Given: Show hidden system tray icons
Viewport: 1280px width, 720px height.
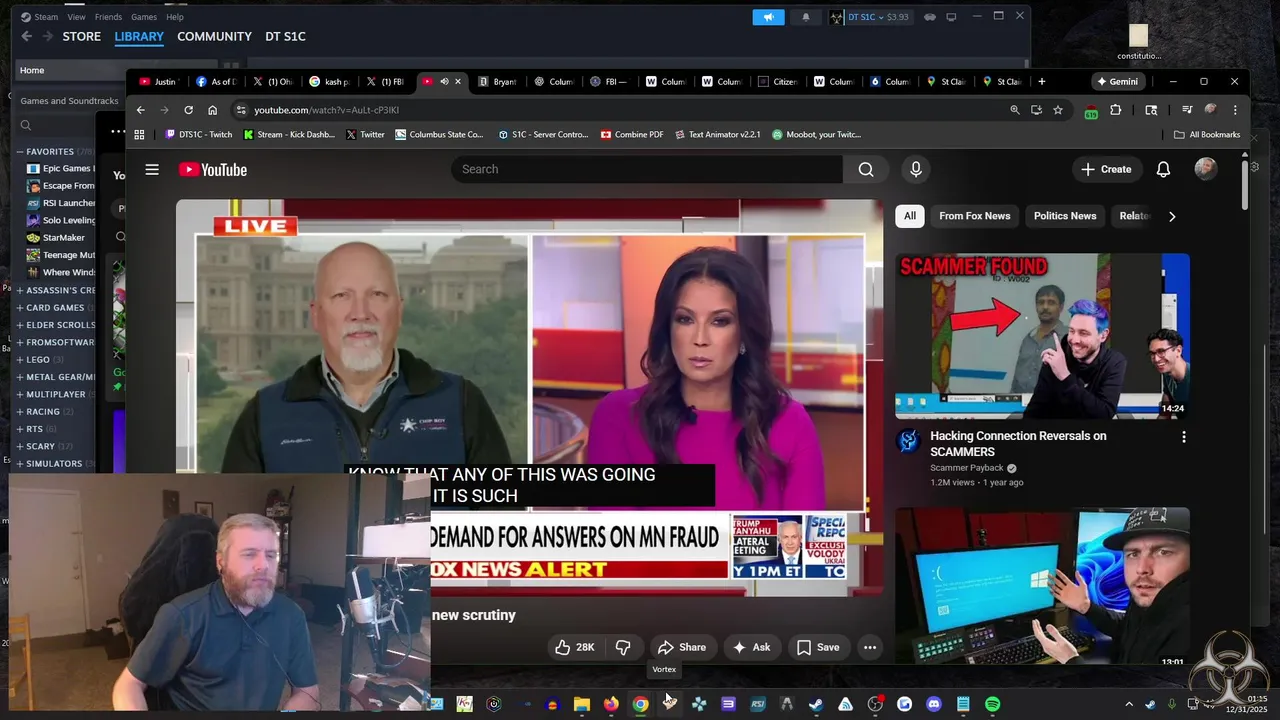Looking at the screenshot, I should (x=1129, y=704).
